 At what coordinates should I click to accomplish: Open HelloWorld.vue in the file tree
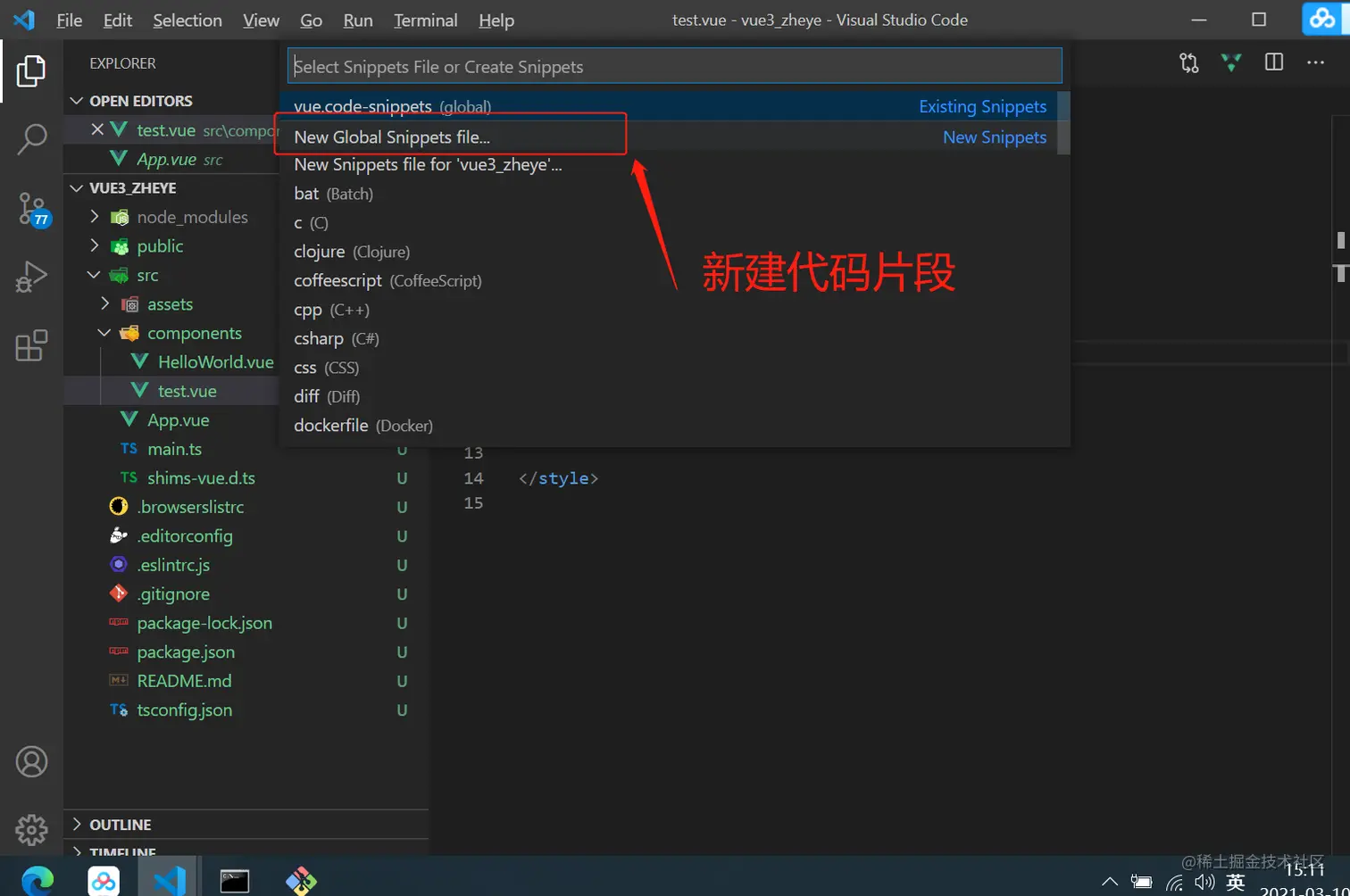[215, 361]
